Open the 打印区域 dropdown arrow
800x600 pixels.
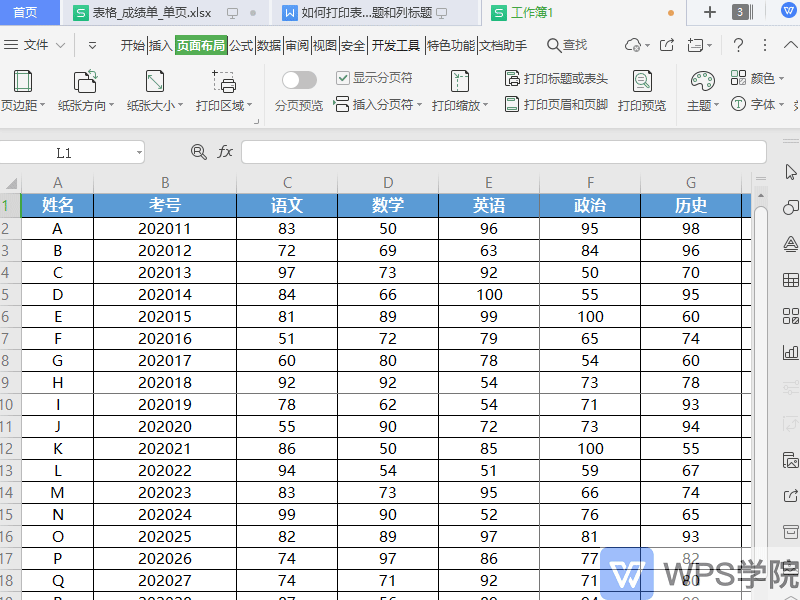249,105
